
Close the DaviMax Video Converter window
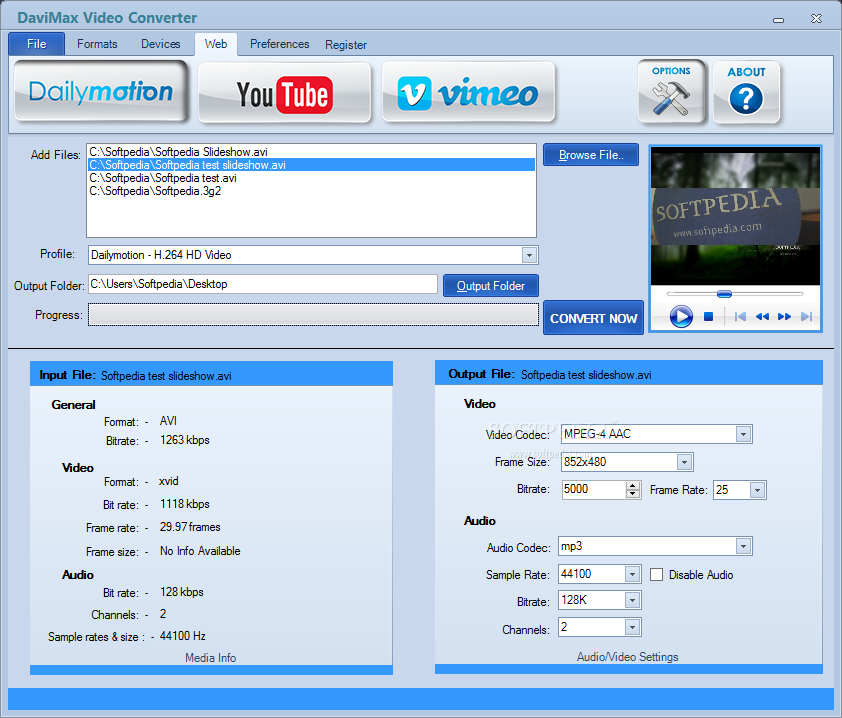click(816, 19)
